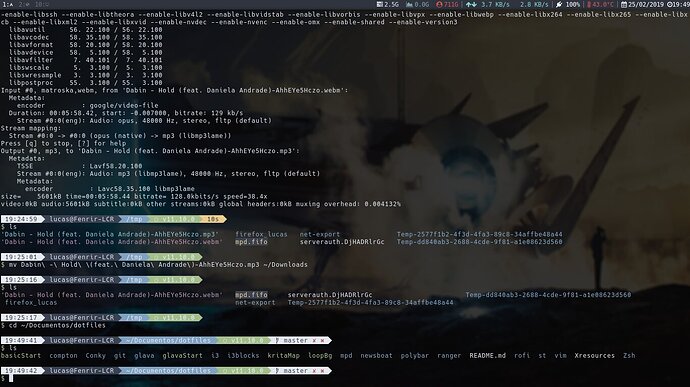Click 'newsboat' in the dotfiles listing

[376, 356]
